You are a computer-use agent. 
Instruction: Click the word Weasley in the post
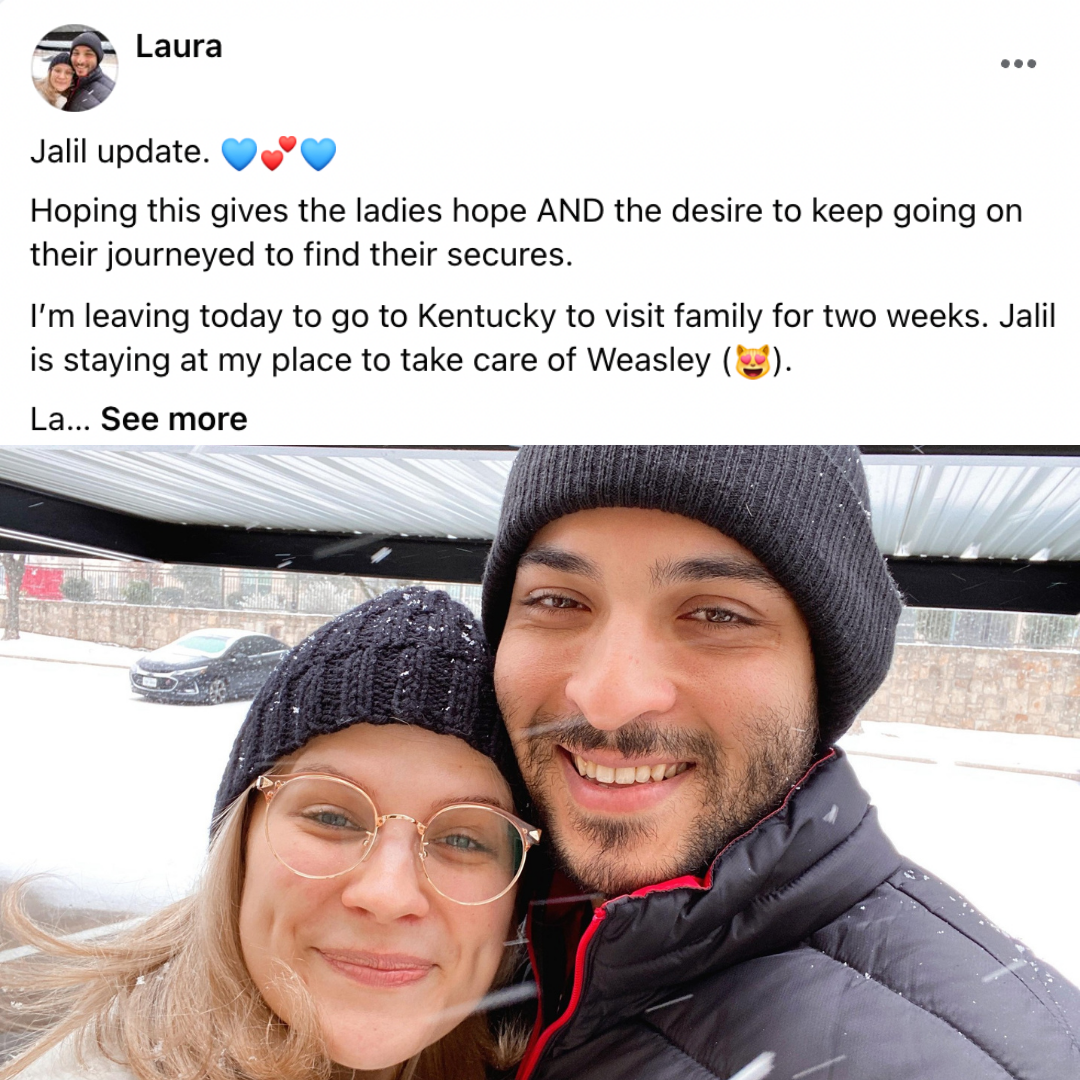pos(648,360)
